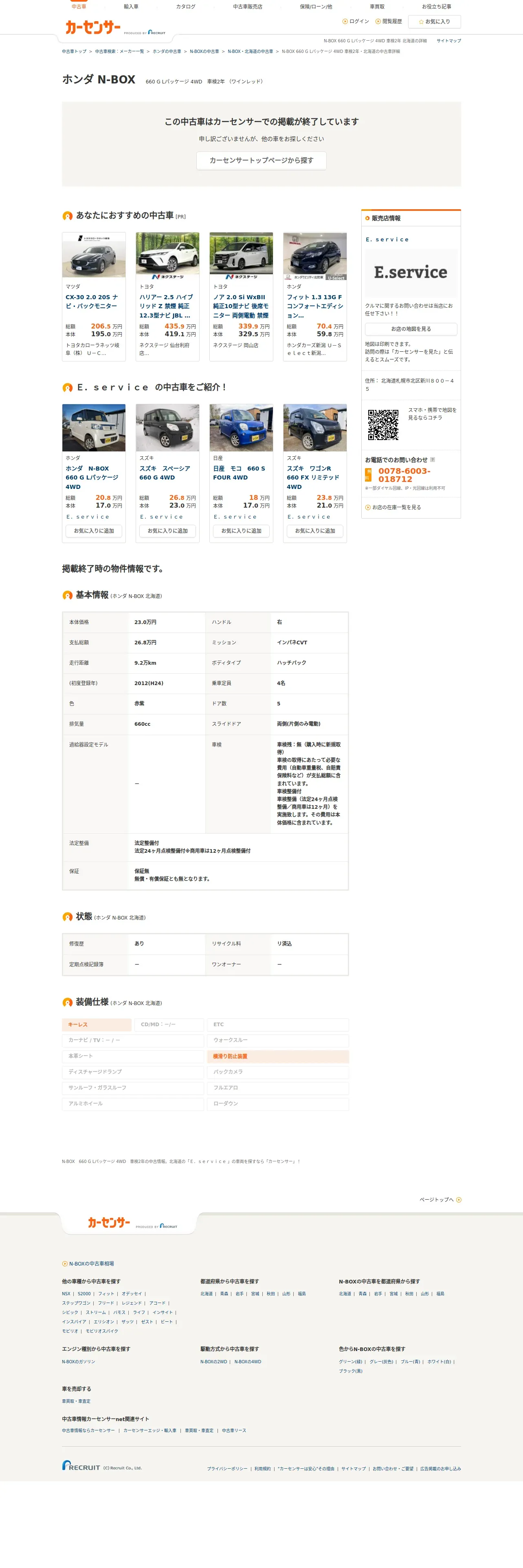
Task: Click the E.service dealer logo
Action: point(411,273)
